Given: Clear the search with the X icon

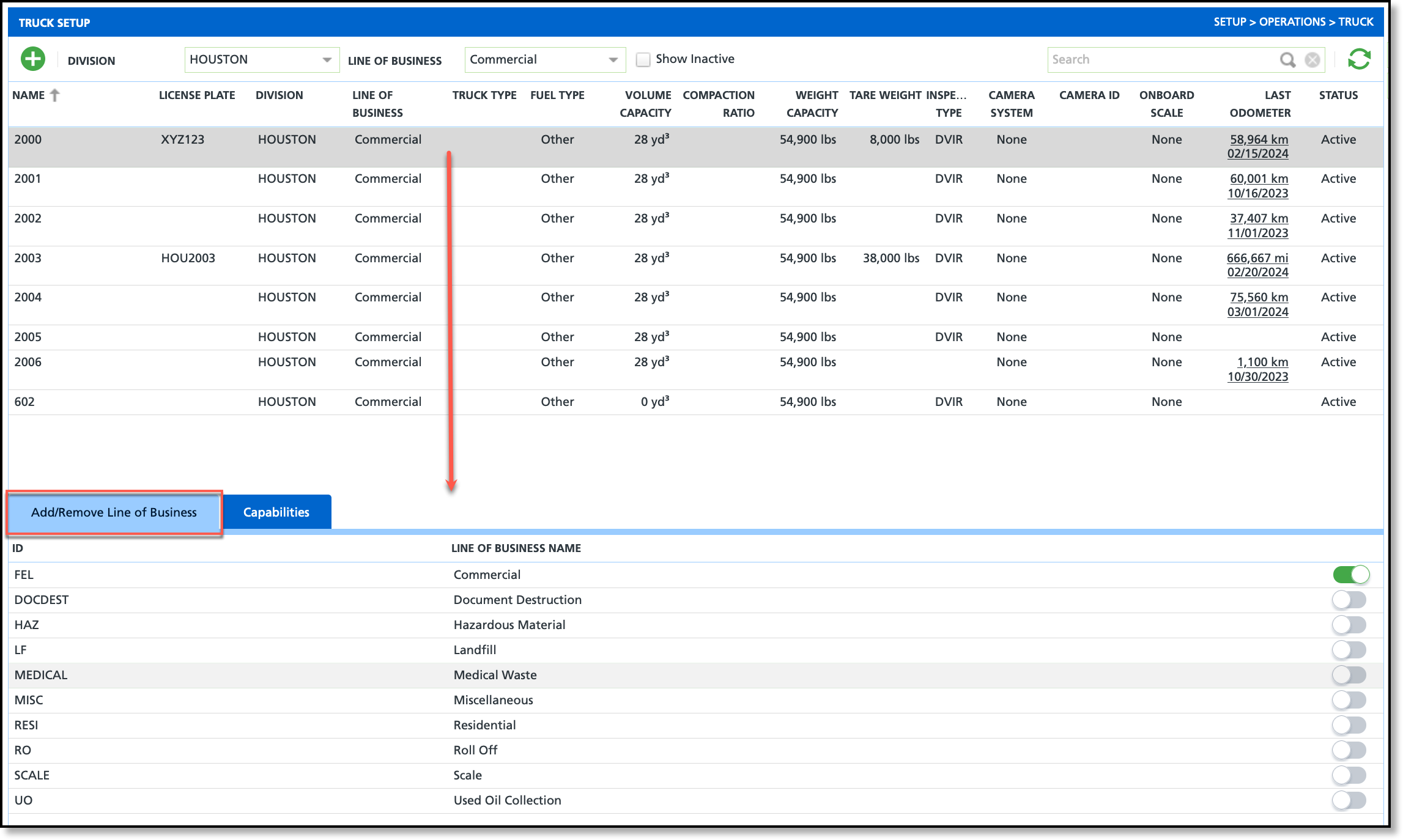Looking at the screenshot, I should point(1312,59).
